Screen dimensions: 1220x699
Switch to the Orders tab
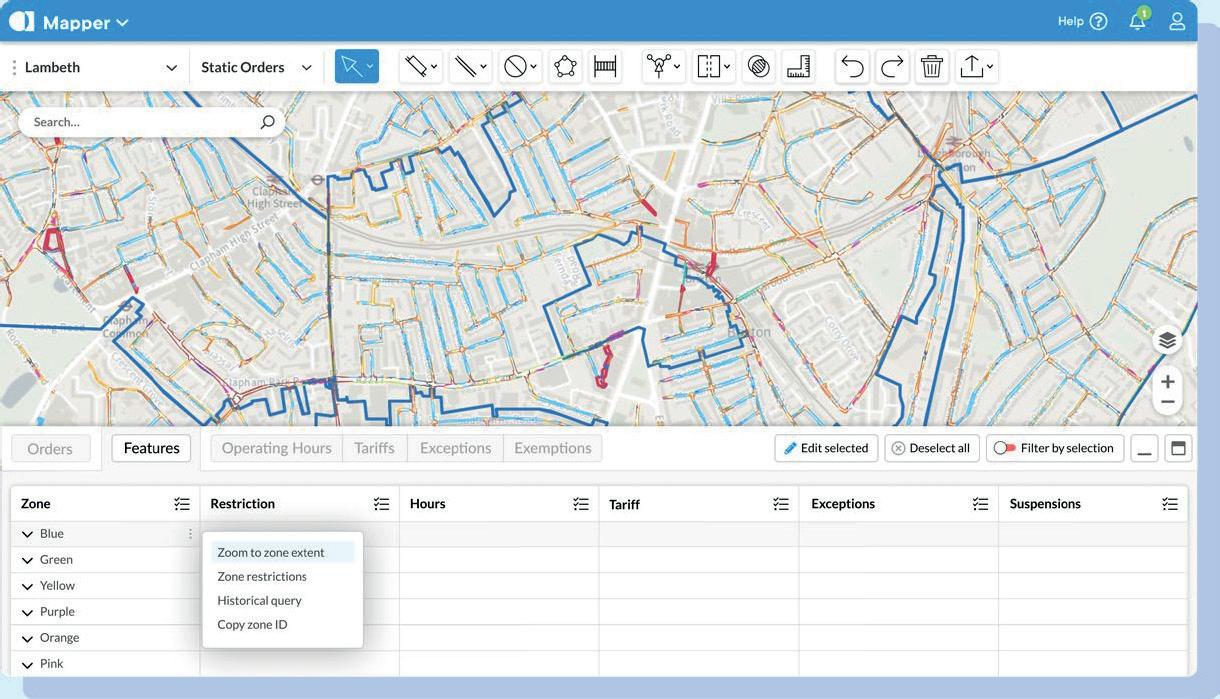pyautogui.click(x=50, y=449)
